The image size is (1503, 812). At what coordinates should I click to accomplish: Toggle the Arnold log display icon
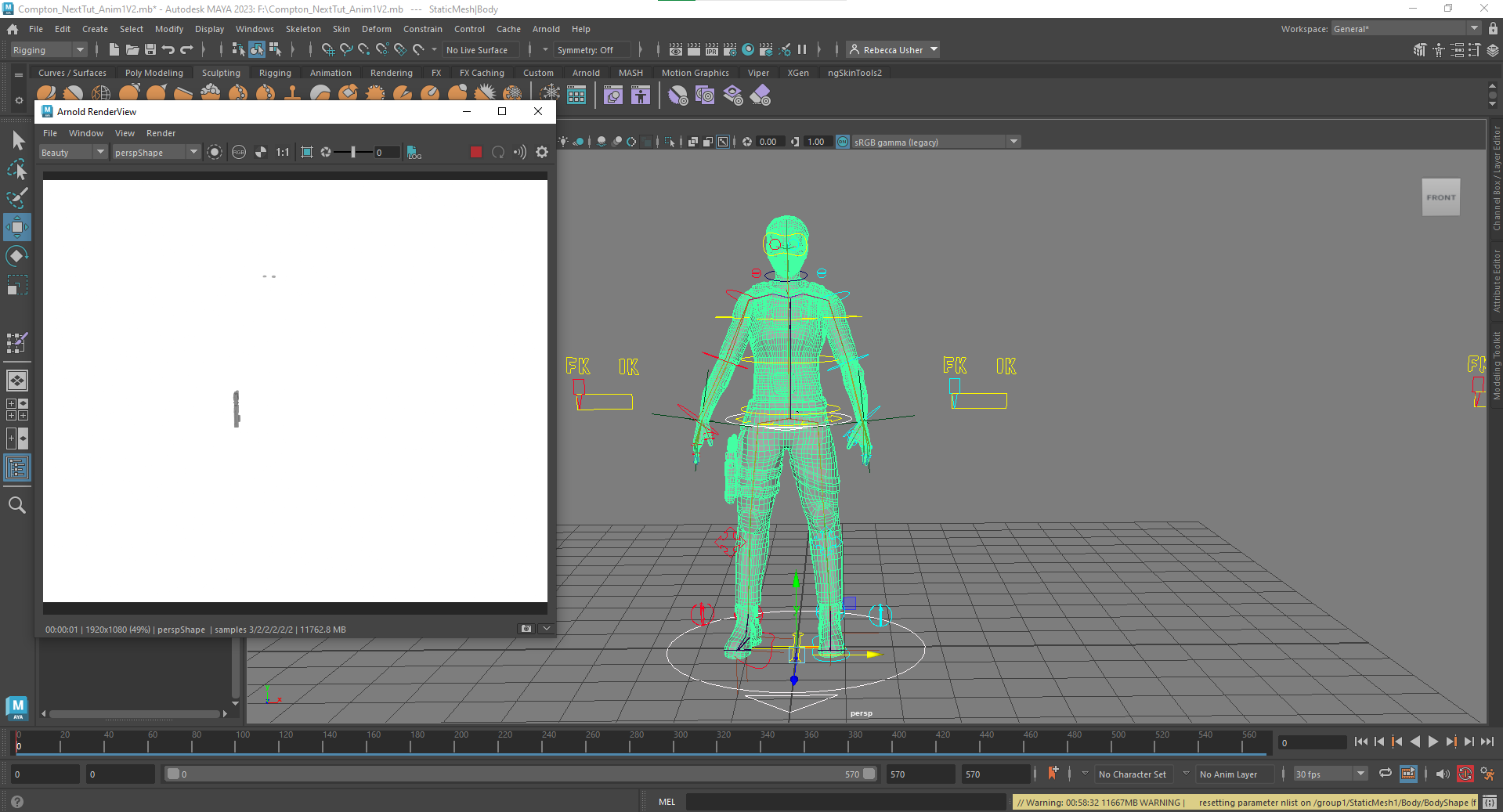click(414, 152)
